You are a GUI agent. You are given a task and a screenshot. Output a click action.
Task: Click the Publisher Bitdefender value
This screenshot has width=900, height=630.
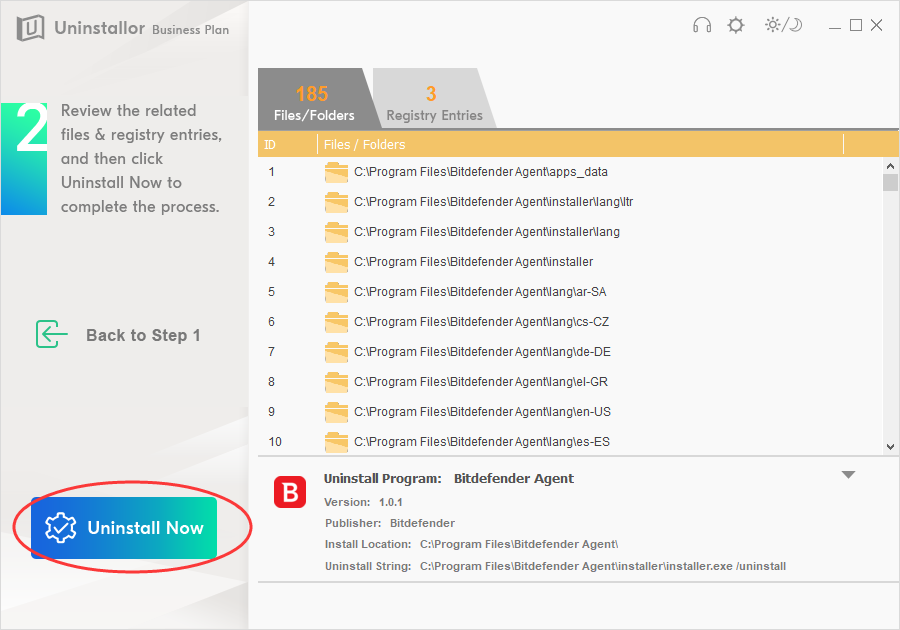tap(422, 523)
